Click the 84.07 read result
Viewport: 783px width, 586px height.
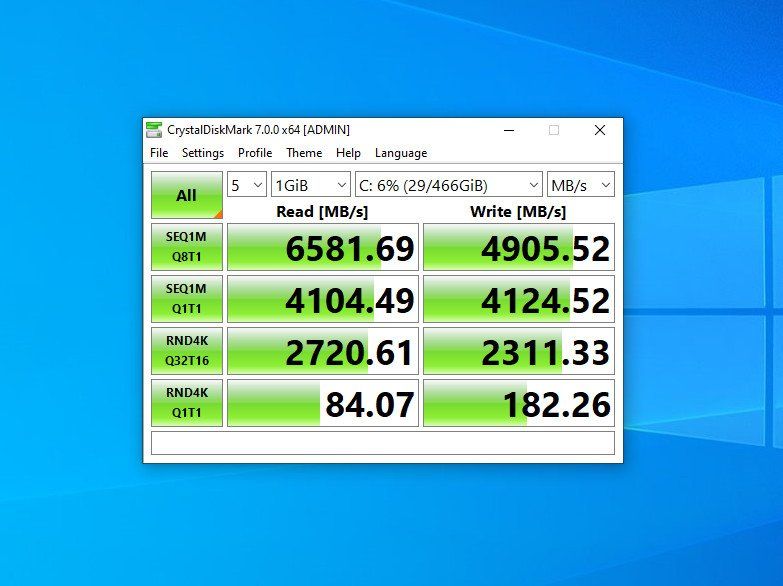pyautogui.click(x=323, y=403)
